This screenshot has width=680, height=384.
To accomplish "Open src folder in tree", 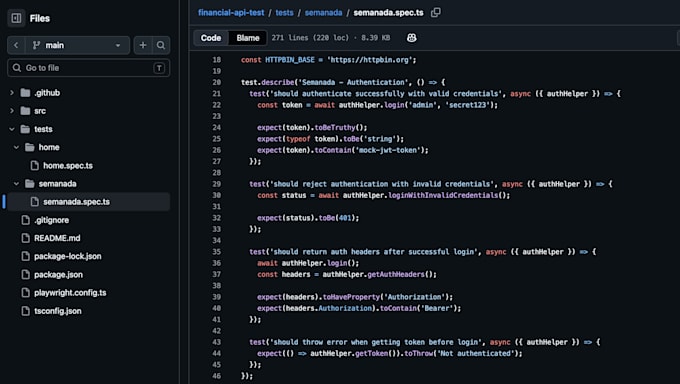I will click(x=40, y=111).
